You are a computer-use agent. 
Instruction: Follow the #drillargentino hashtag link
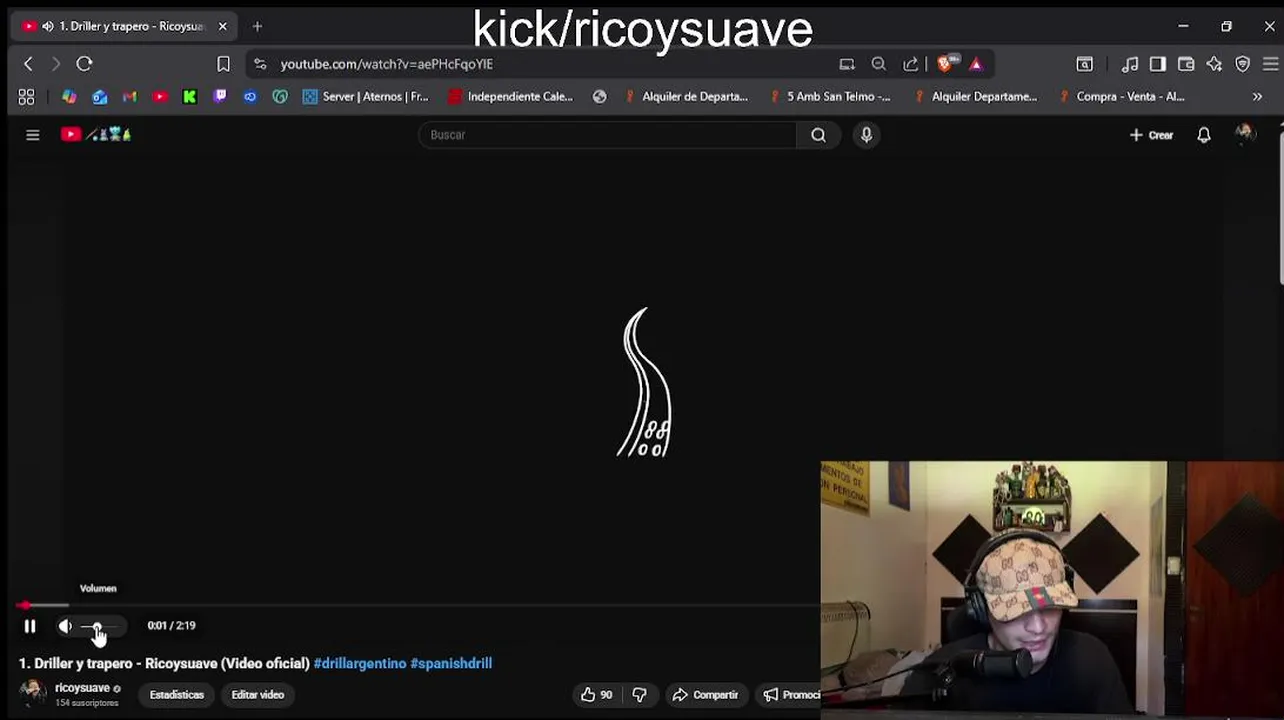[x=360, y=663]
